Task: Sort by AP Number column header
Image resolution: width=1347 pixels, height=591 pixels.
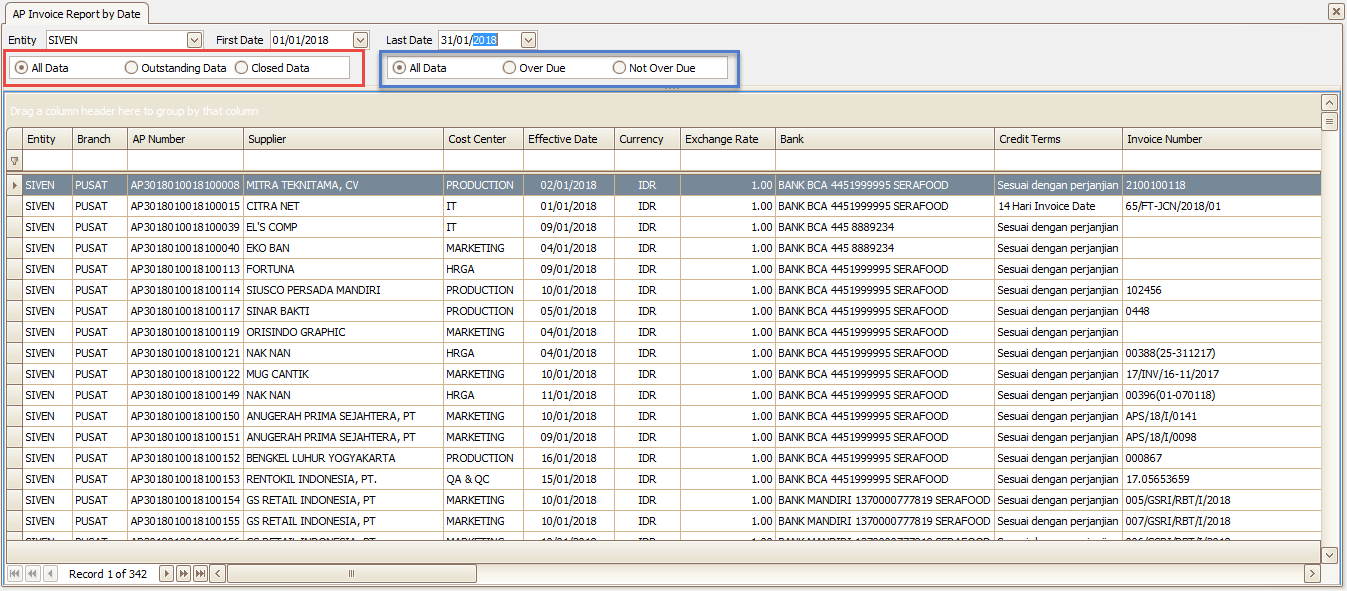Action: (186, 139)
